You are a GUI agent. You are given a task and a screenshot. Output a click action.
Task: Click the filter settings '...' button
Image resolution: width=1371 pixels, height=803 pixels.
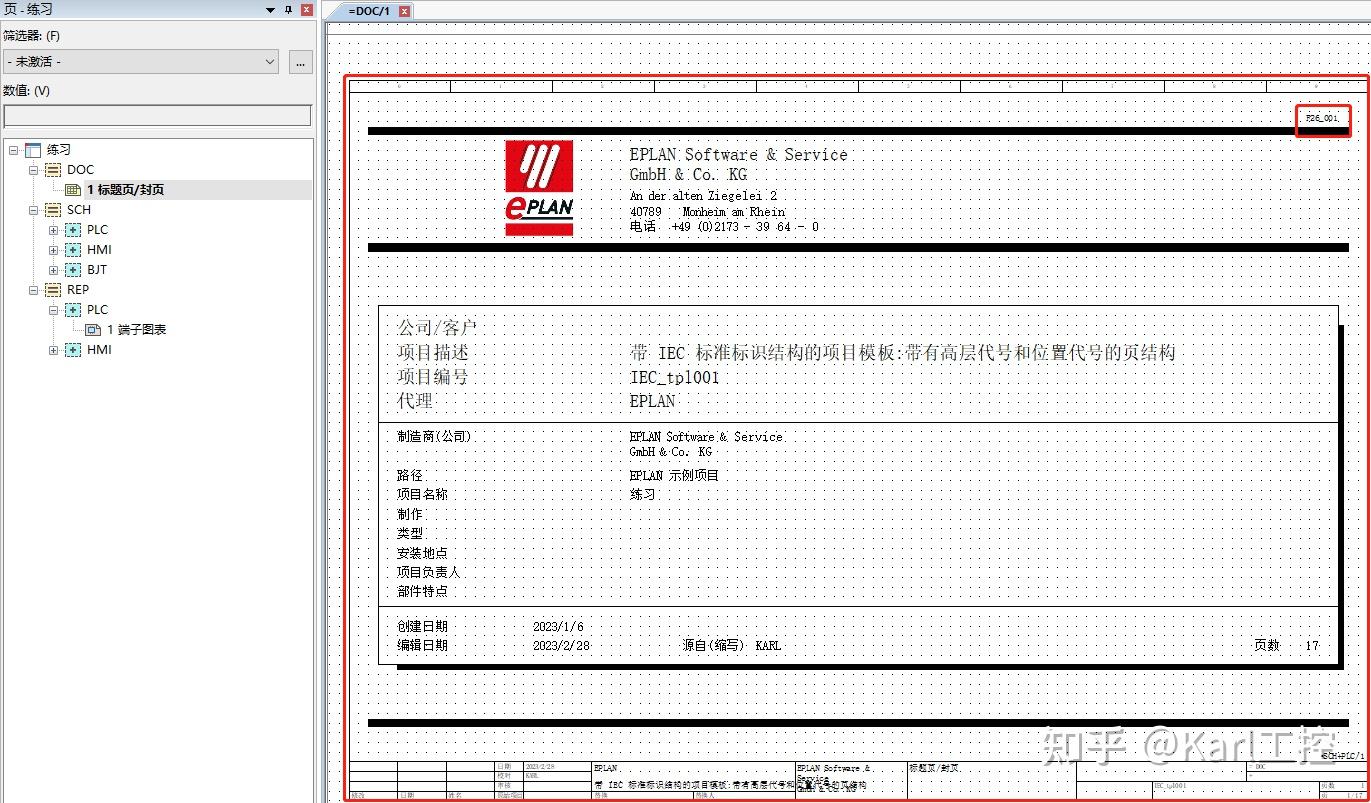pyautogui.click(x=301, y=62)
